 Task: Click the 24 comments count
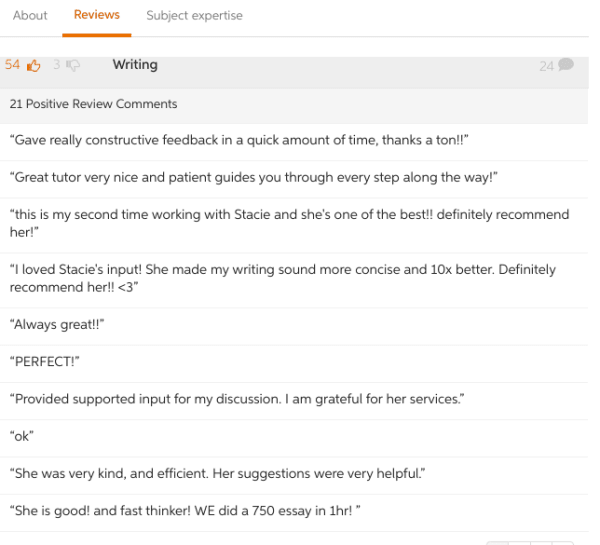click(x=546, y=66)
